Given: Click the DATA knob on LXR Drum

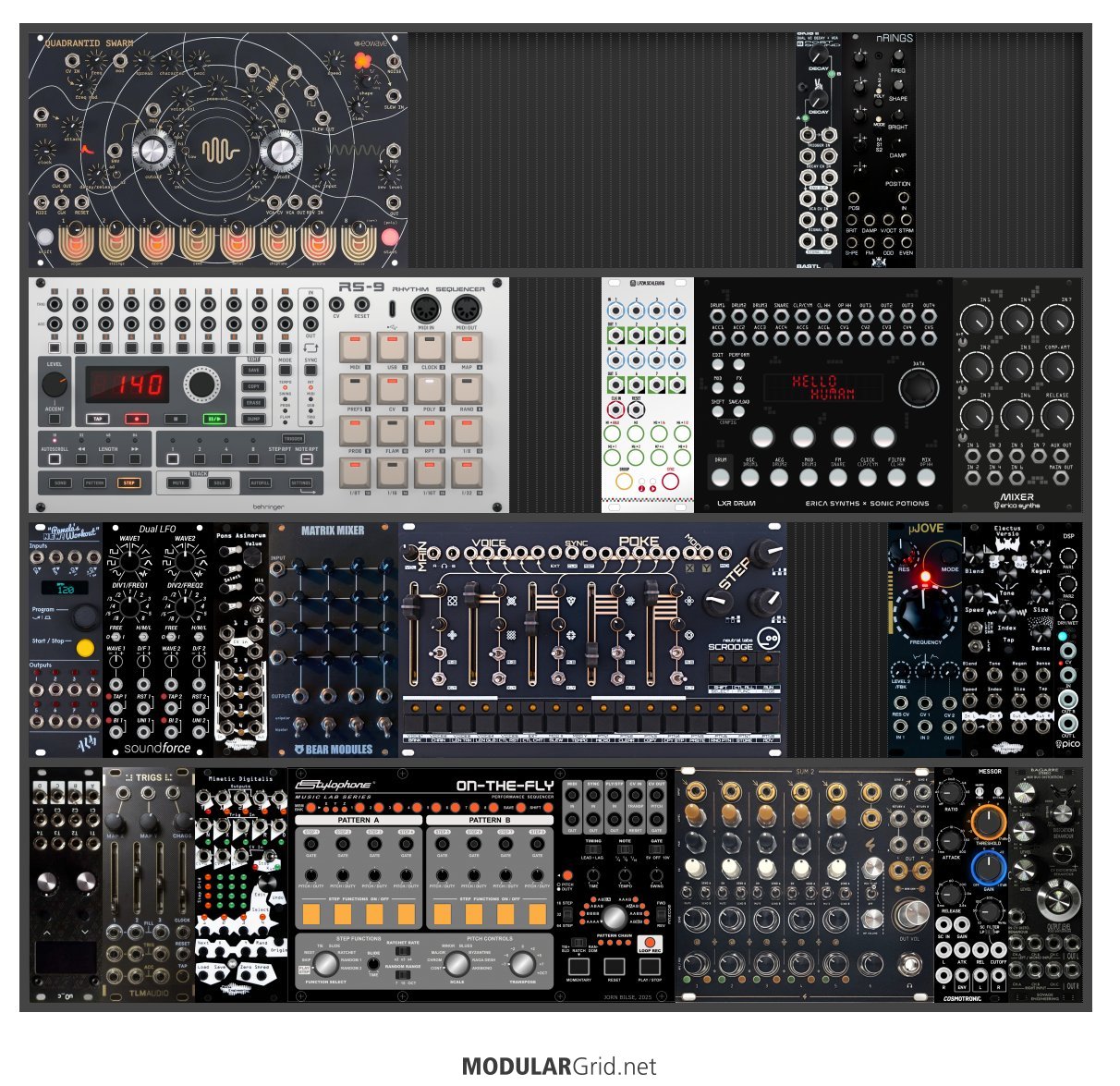Looking at the screenshot, I should tap(918, 389).
